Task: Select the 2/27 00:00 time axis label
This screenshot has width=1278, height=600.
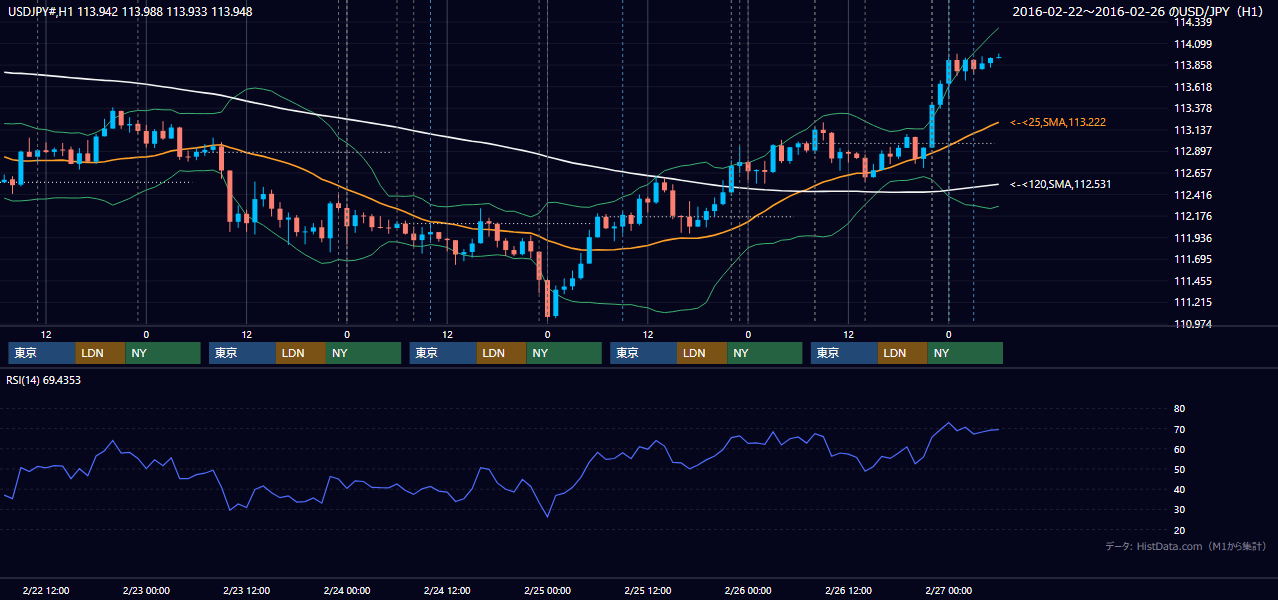Action: point(949,590)
